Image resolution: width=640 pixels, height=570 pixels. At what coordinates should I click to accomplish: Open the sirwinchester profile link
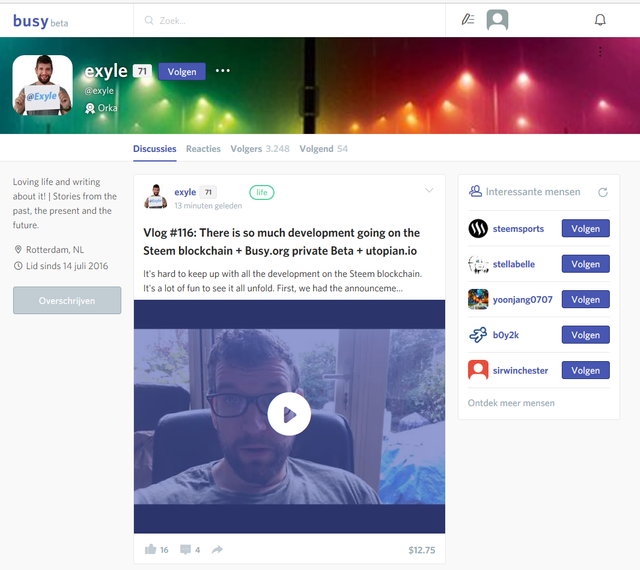click(x=520, y=371)
